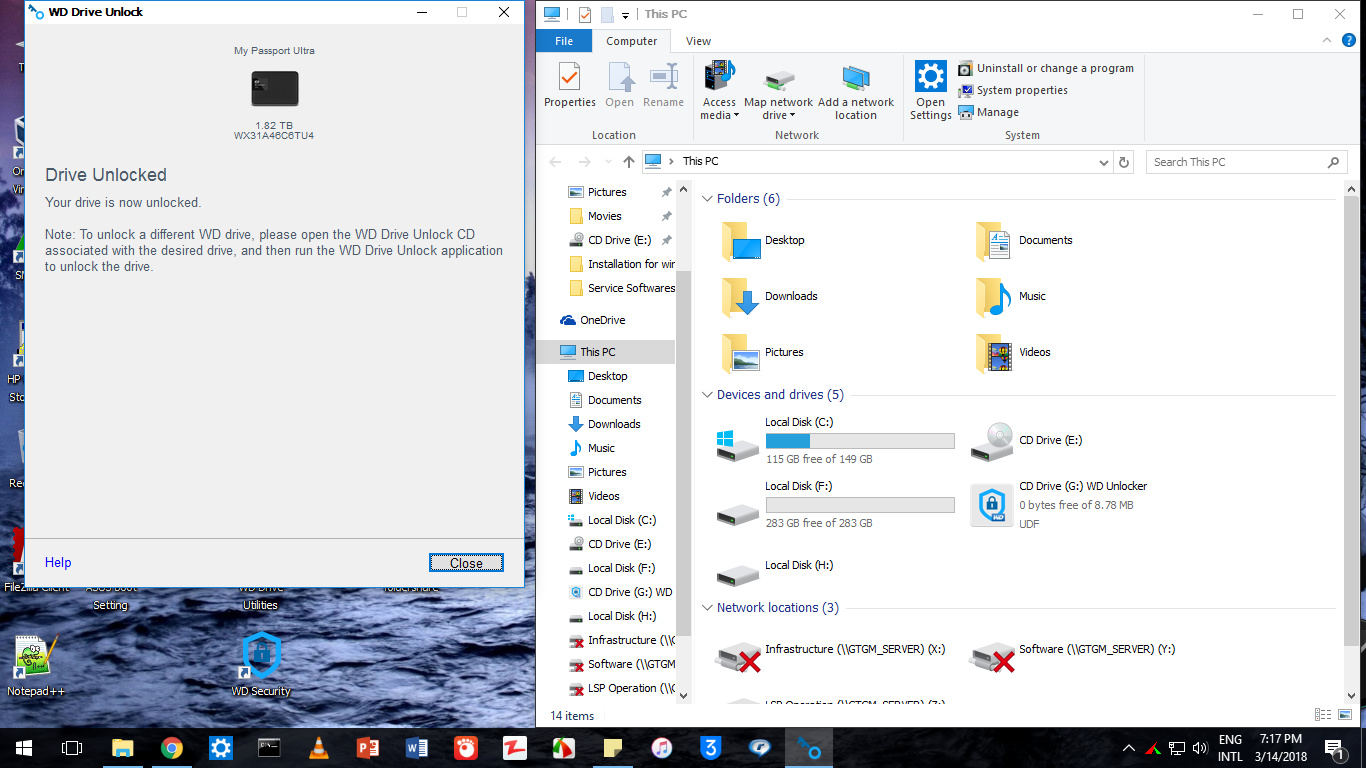Select Local Disk (F:) in the navigation pane
The image size is (1366, 768).
click(x=612, y=568)
